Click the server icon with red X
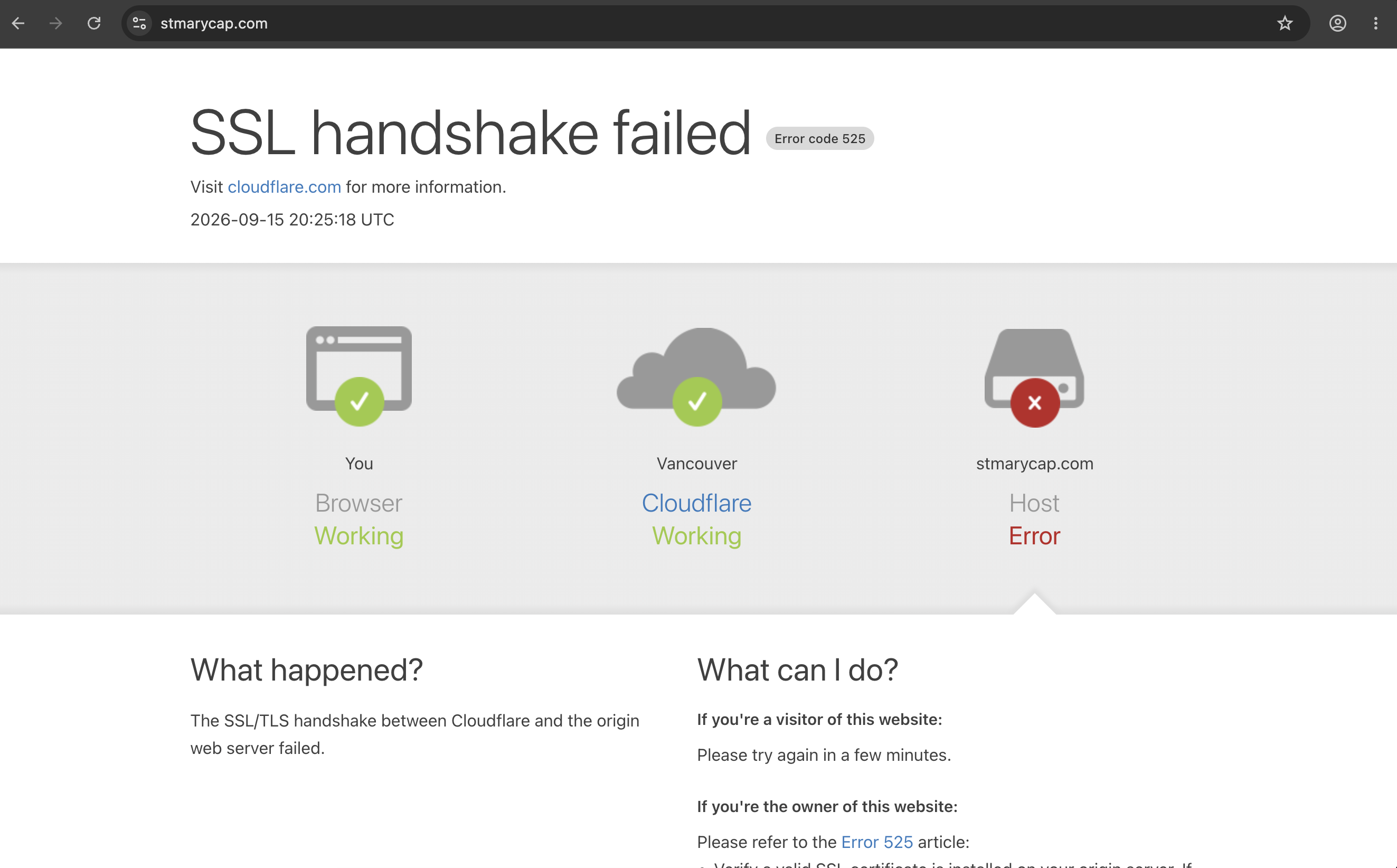Screen dimensions: 1397x868 (1034, 378)
